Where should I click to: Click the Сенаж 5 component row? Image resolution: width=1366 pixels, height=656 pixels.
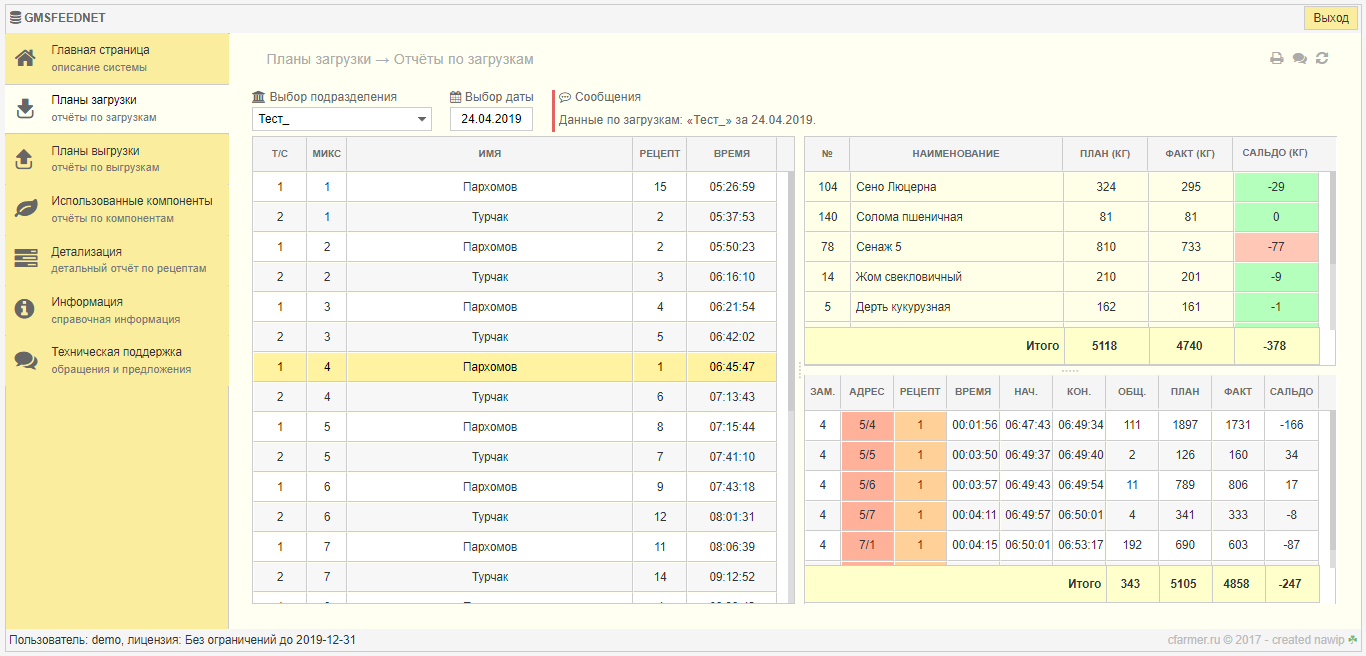pos(1062,247)
